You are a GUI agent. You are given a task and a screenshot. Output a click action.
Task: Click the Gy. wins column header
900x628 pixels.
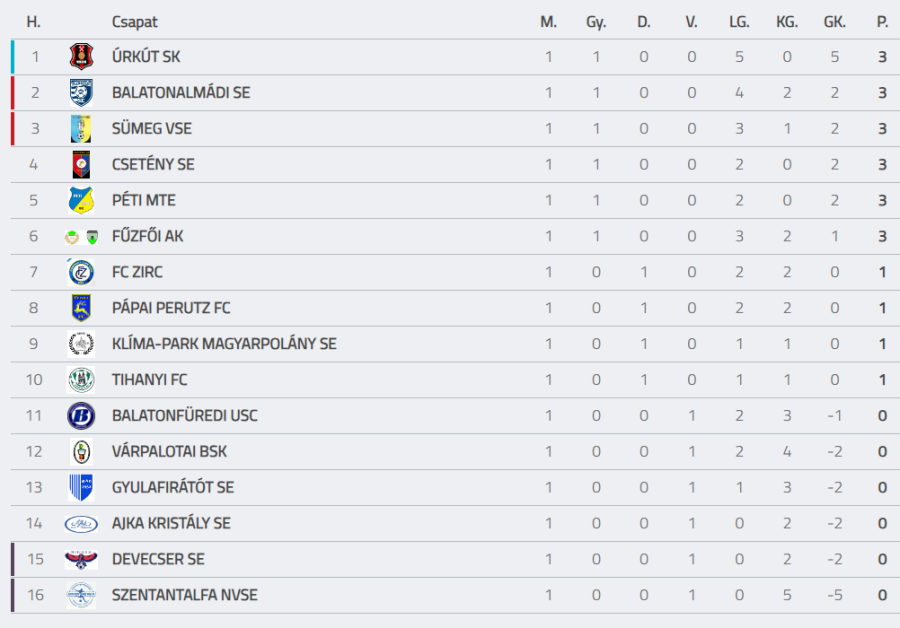596,22
